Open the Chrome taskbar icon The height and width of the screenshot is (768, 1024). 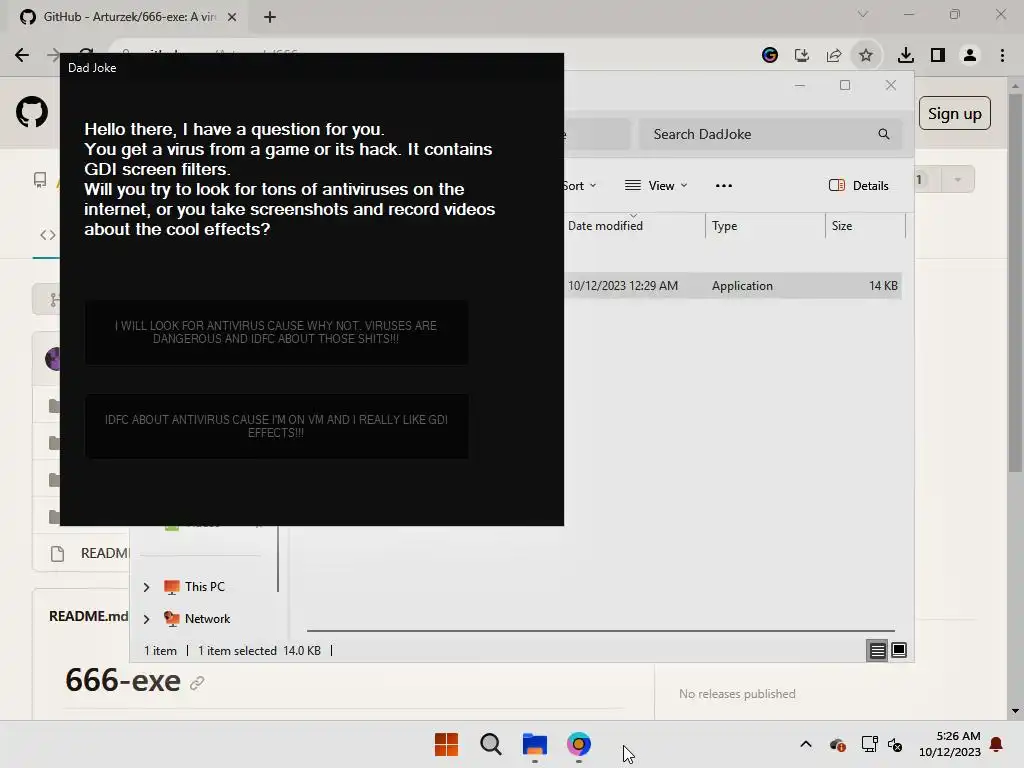tap(579, 744)
